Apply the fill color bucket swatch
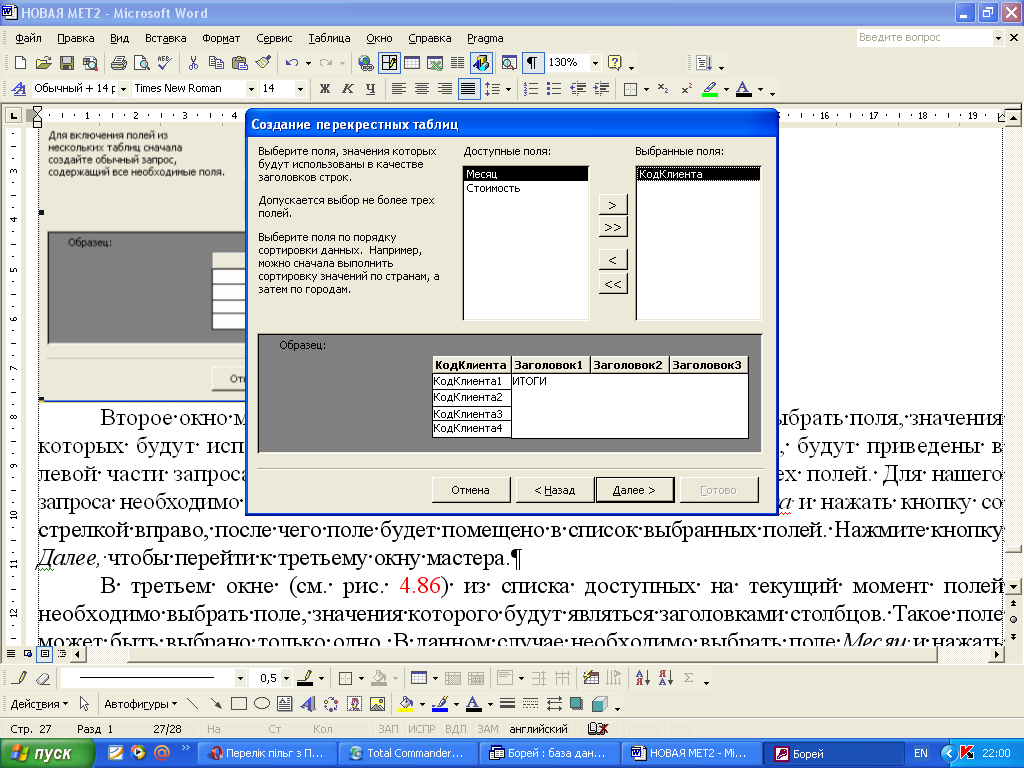The image size is (1024, 768). click(x=406, y=704)
